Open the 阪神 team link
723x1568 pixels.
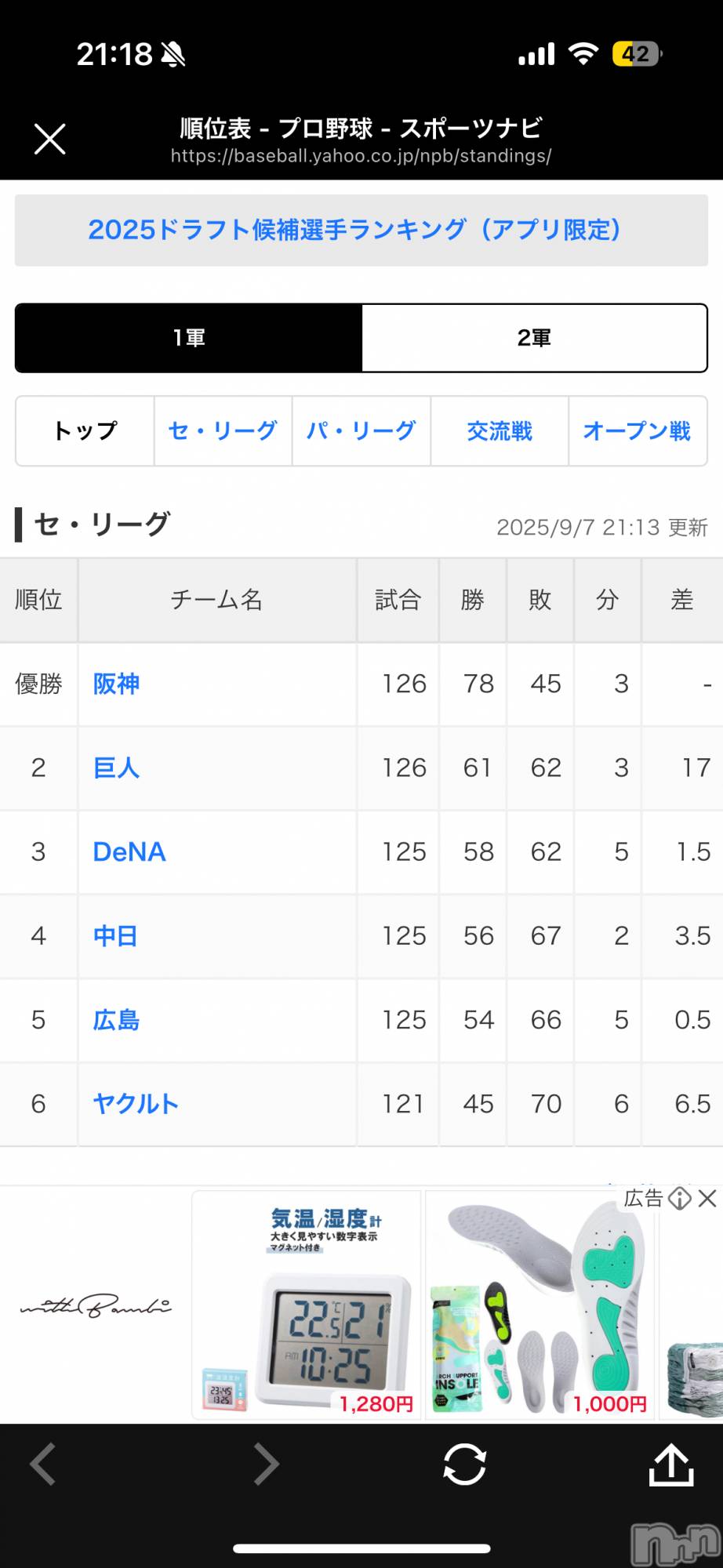coord(116,684)
